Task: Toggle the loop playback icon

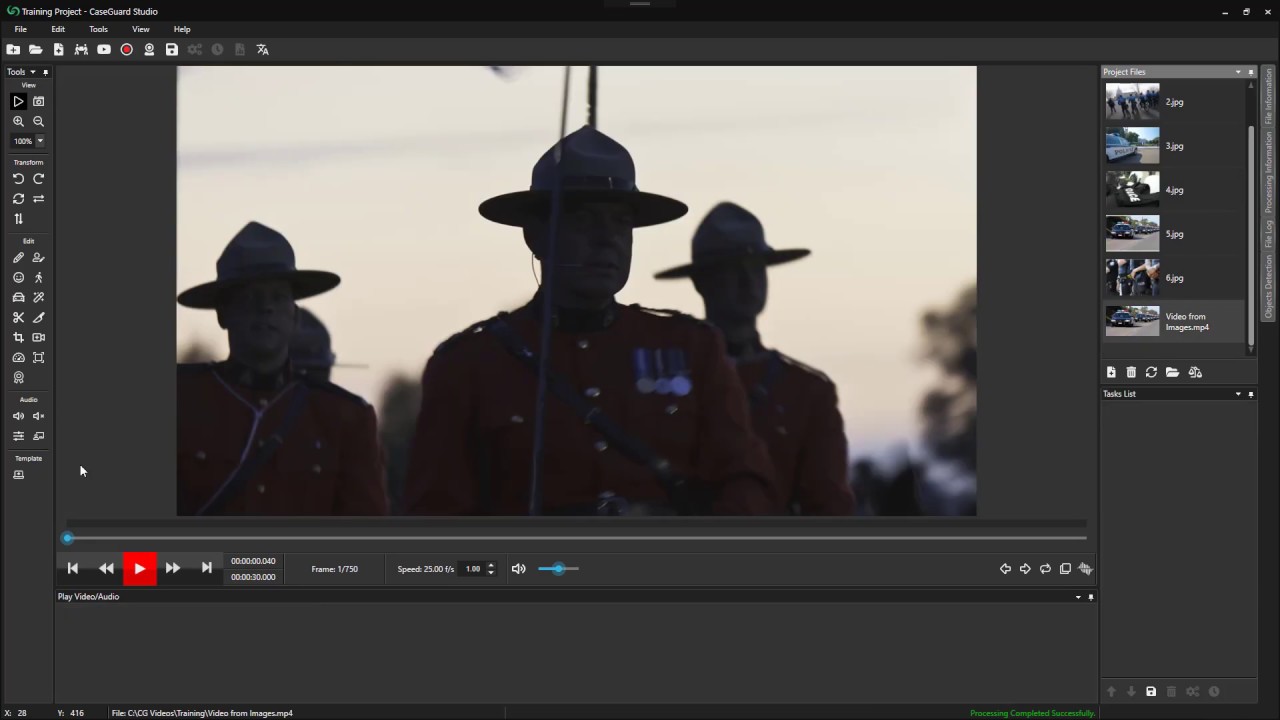Action: tap(1045, 569)
